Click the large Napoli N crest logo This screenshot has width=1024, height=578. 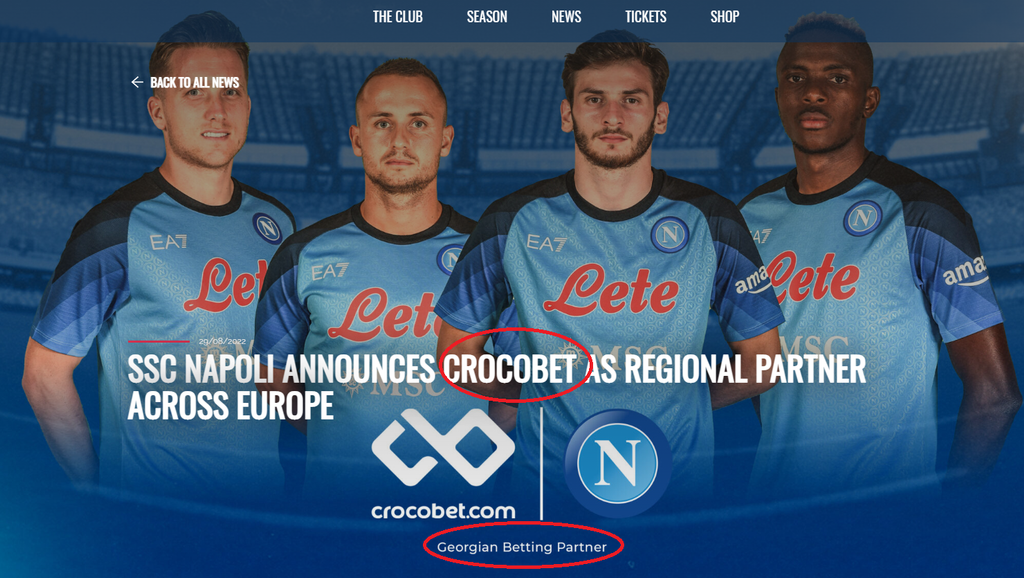(618, 463)
